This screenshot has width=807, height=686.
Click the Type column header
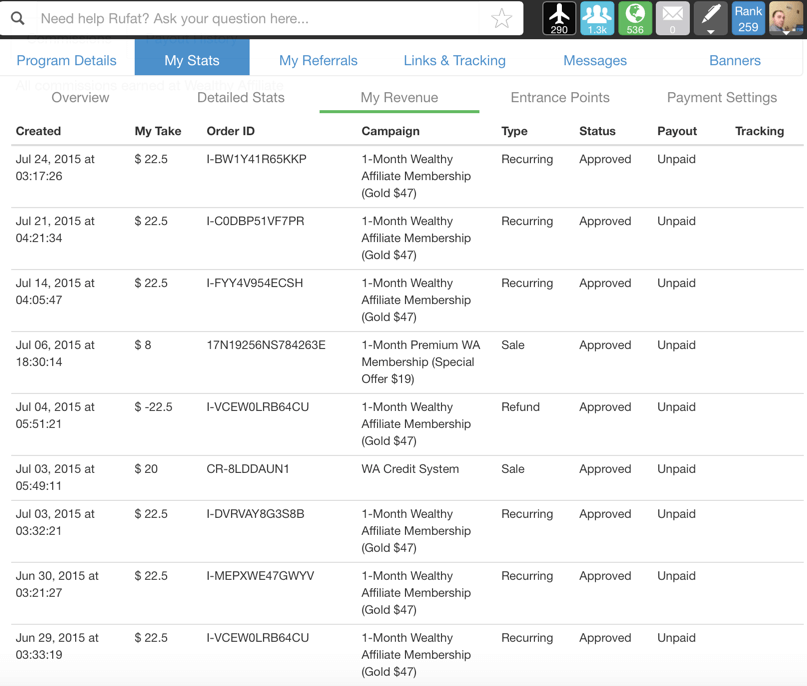[x=514, y=131]
